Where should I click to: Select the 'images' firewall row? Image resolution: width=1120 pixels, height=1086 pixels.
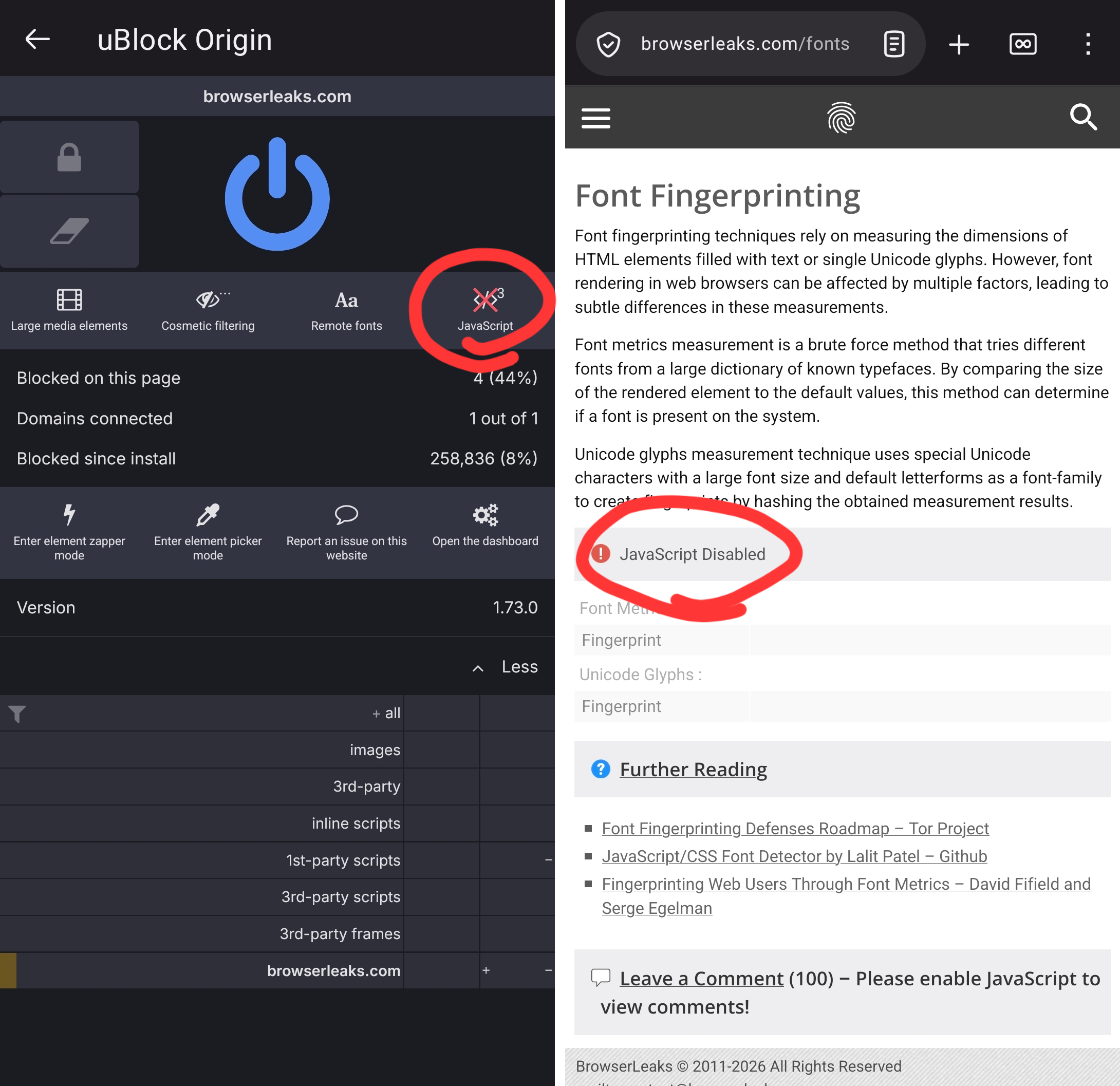pyautogui.click(x=277, y=750)
